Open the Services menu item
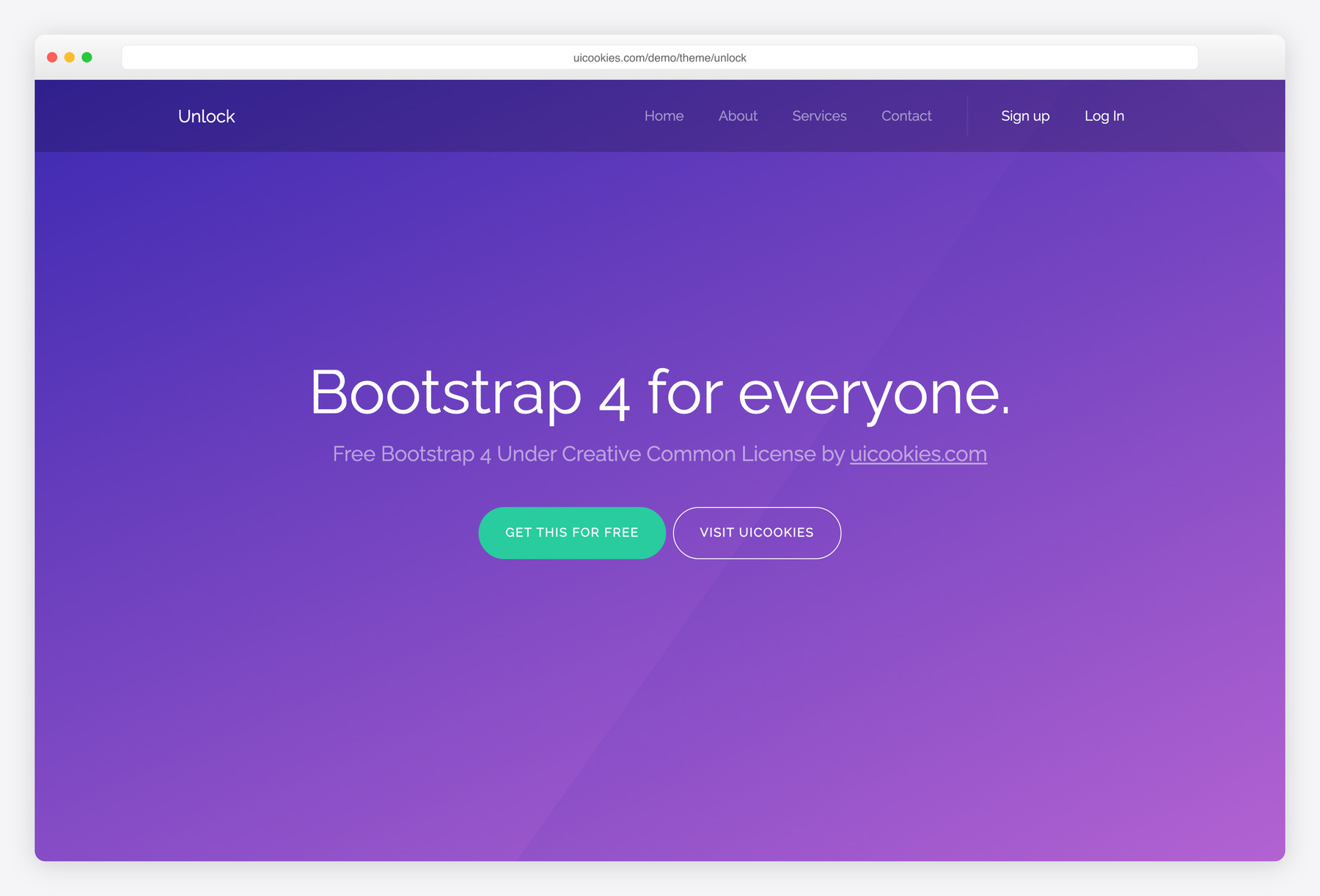The height and width of the screenshot is (896, 1320). (819, 116)
